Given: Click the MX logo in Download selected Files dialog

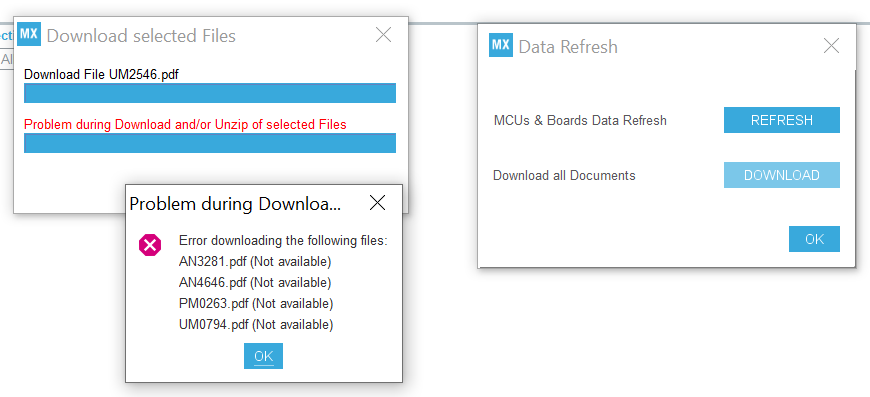Looking at the screenshot, I should (29, 34).
